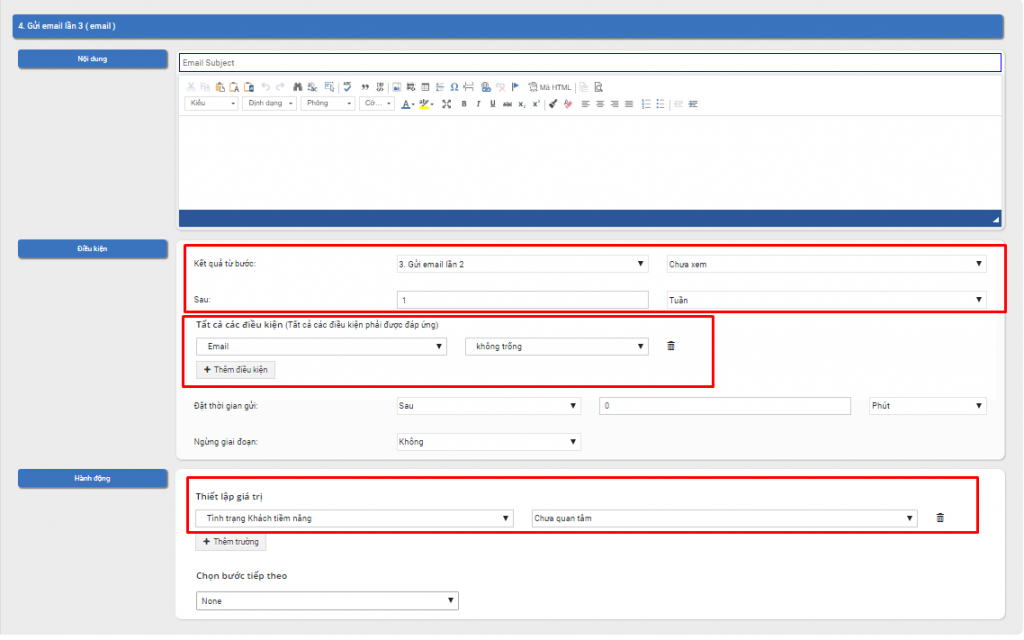Image resolution: width=1024 pixels, height=640 pixels.
Task: Increase indent using indent icon
Action: click(x=693, y=104)
